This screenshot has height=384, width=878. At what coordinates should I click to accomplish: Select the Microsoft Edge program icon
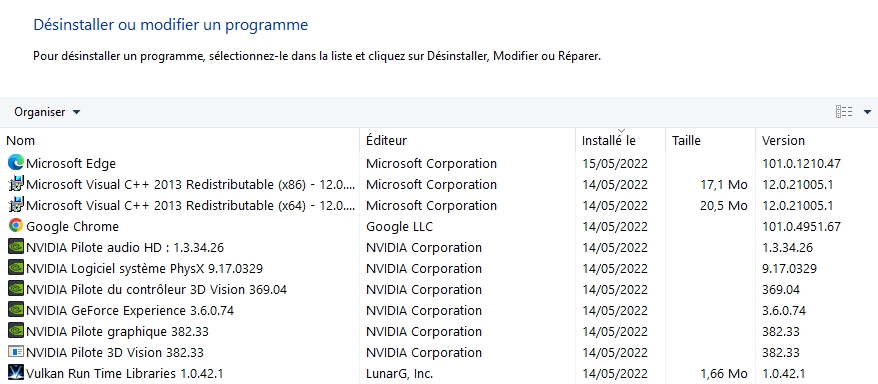click(x=16, y=163)
